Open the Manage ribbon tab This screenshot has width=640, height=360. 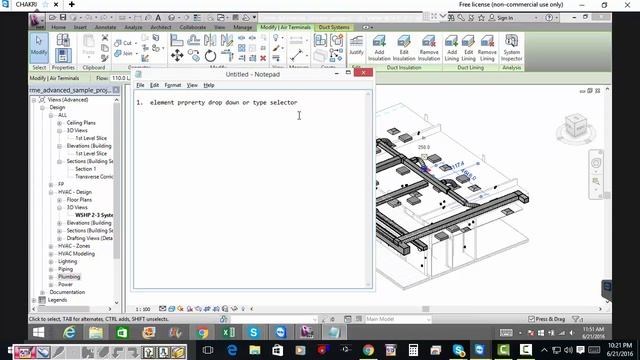pos(242,27)
